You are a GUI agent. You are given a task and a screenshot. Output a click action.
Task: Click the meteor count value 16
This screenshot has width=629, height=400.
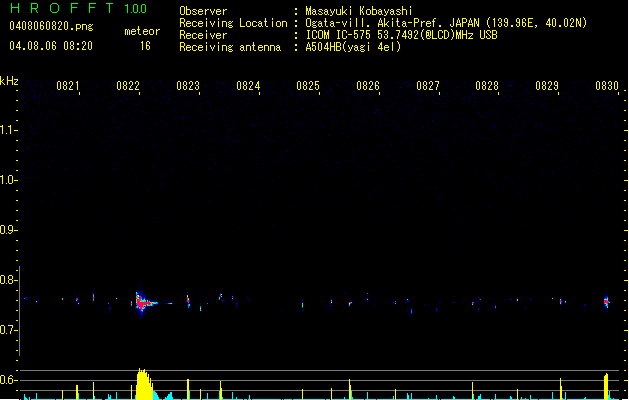point(145,46)
